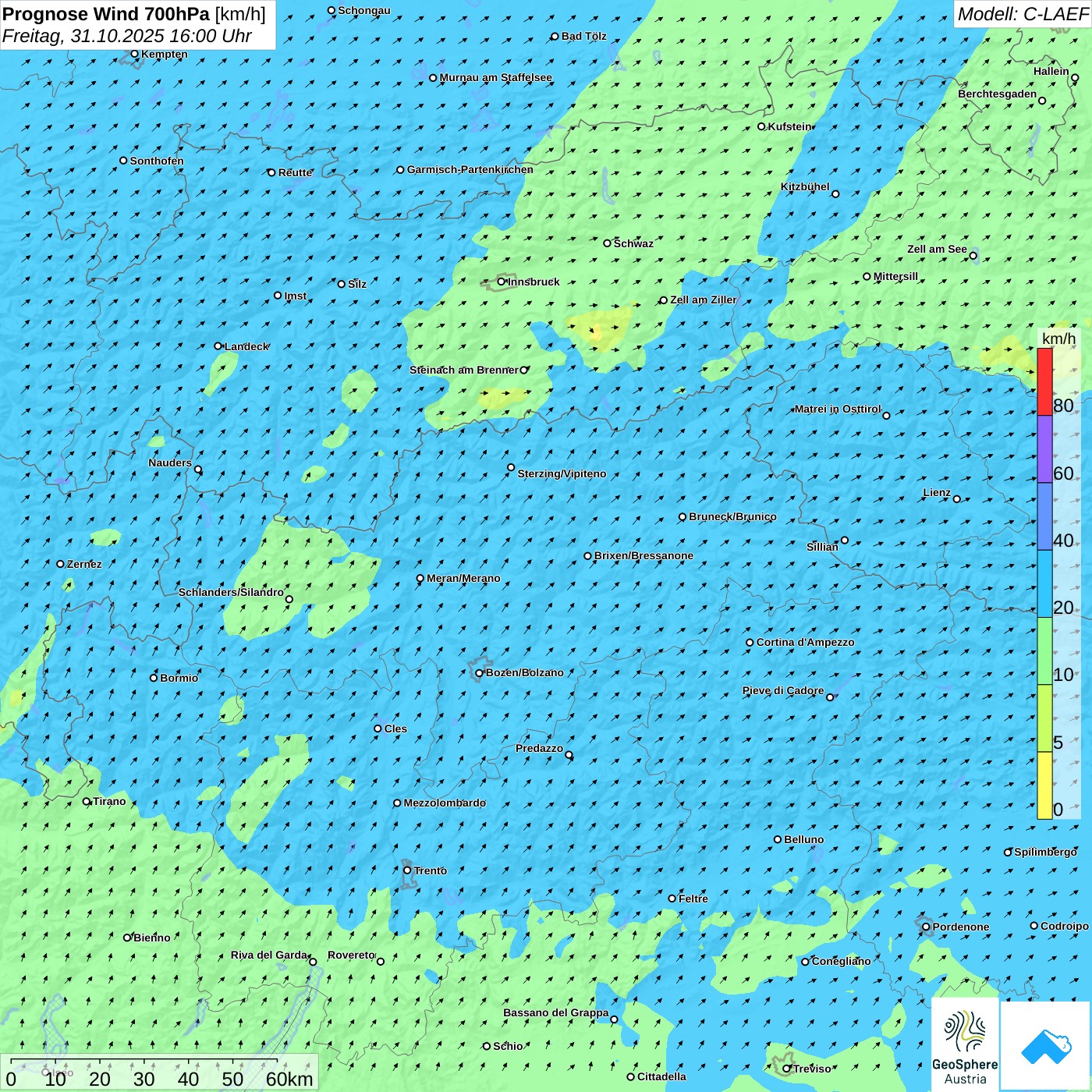Pick the red swatch in the wind legend
Screen dimensions: 1092x1092
click(1044, 381)
